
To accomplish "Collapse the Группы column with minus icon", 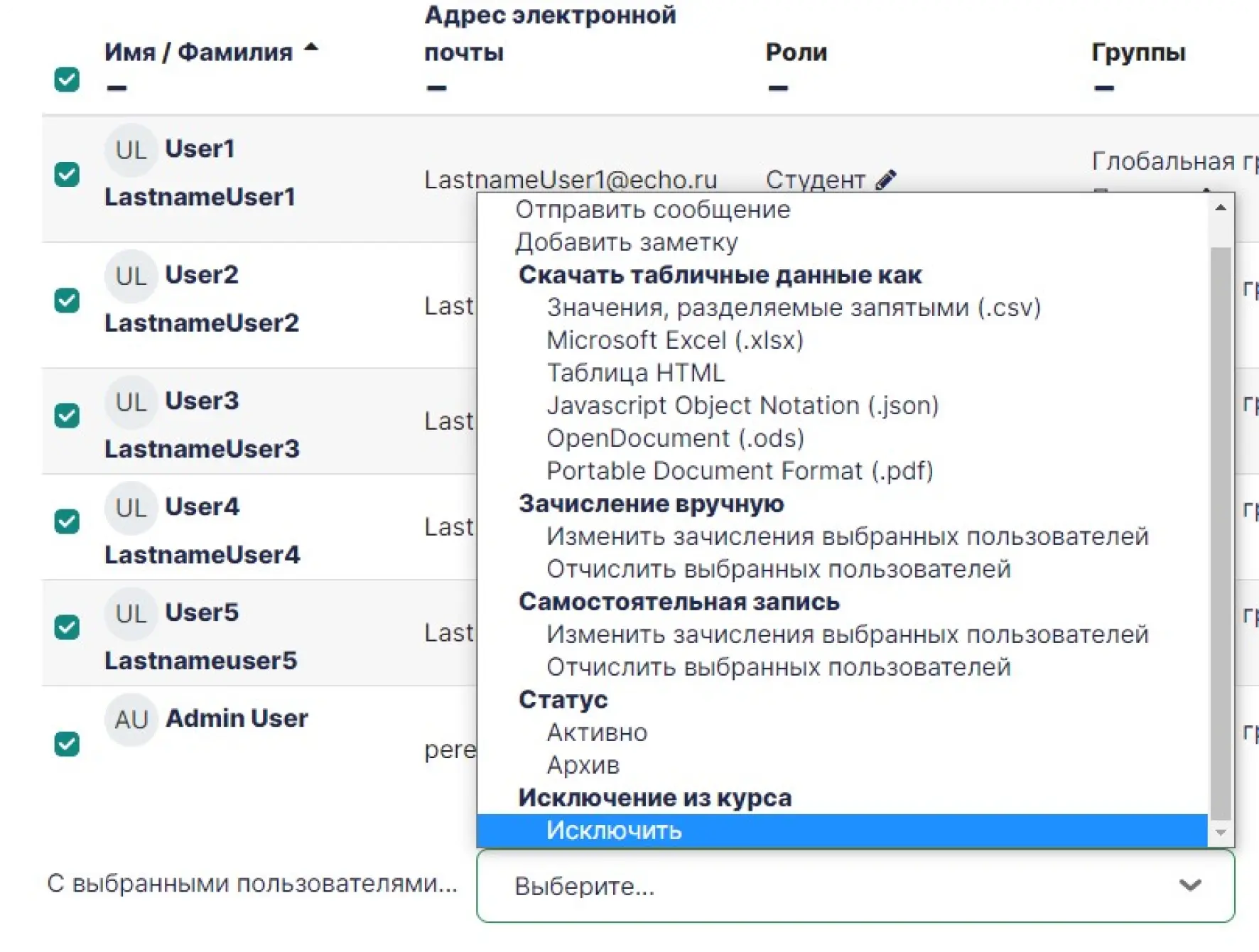I will (x=1104, y=88).
